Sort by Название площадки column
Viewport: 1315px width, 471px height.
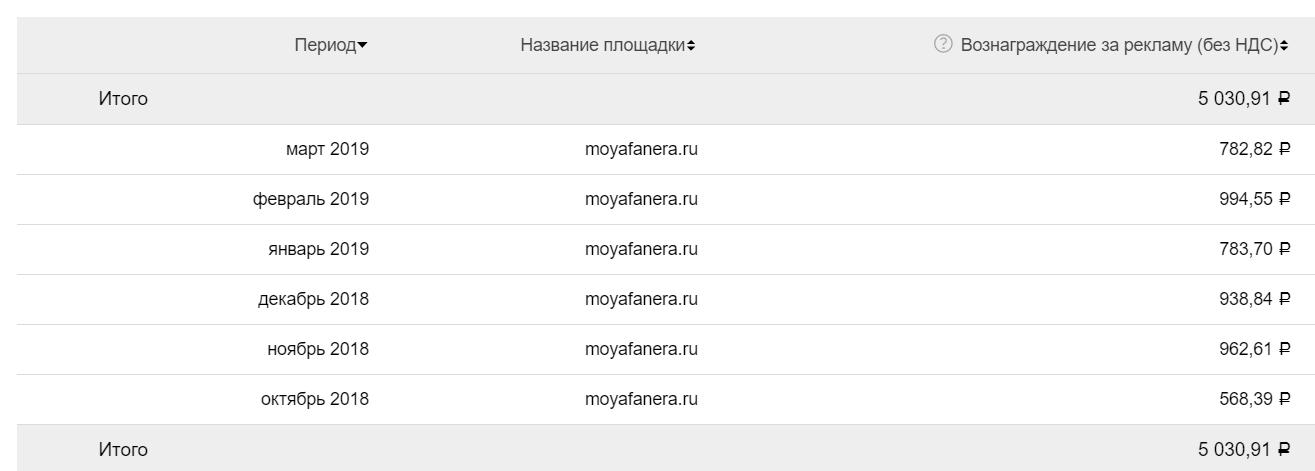pyautogui.click(x=607, y=46)
